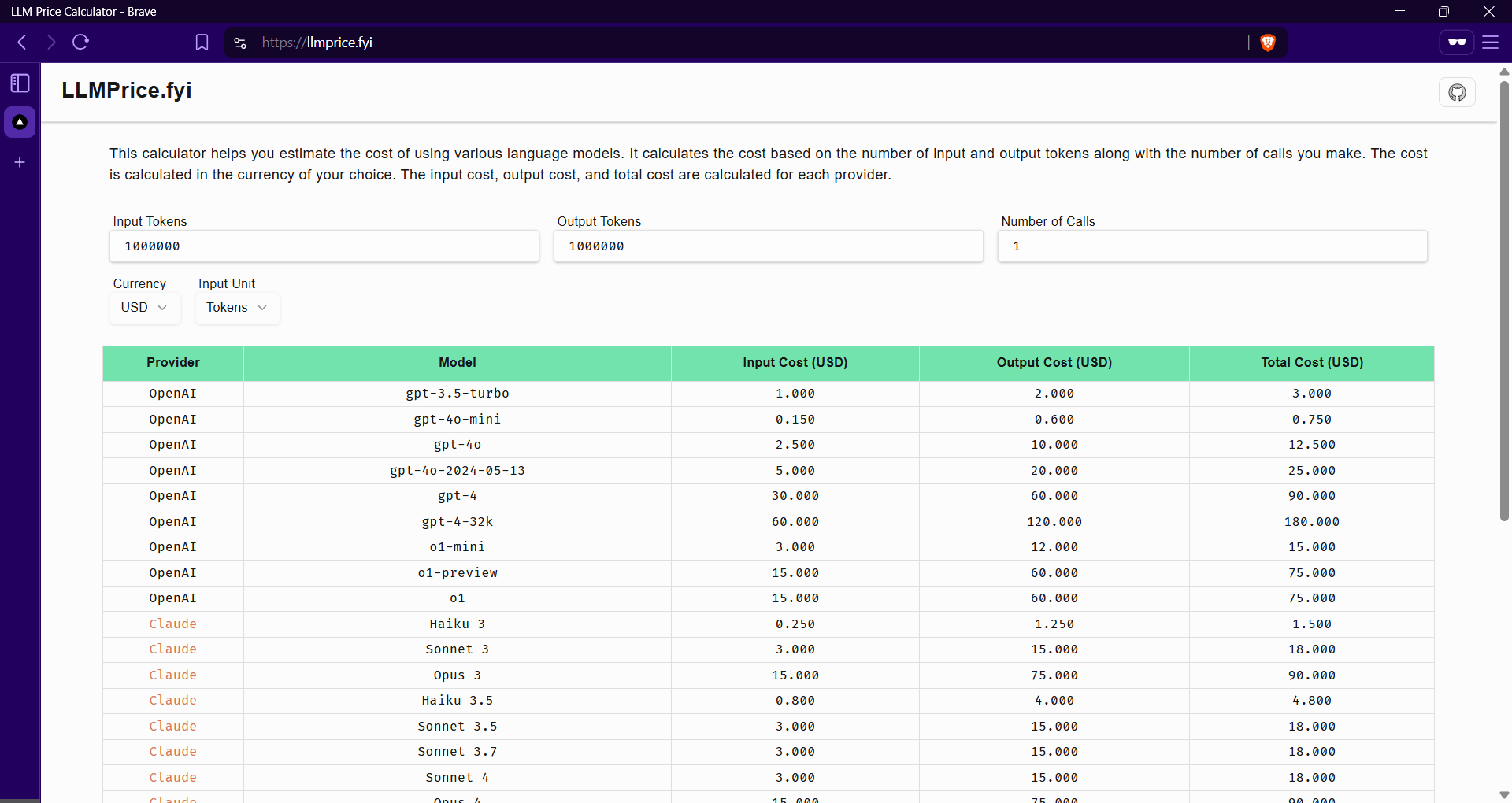1512x803 pixels.
Task: Click the 0.150 input cost value
Action: pyautogui.click(x=795, y=420)
